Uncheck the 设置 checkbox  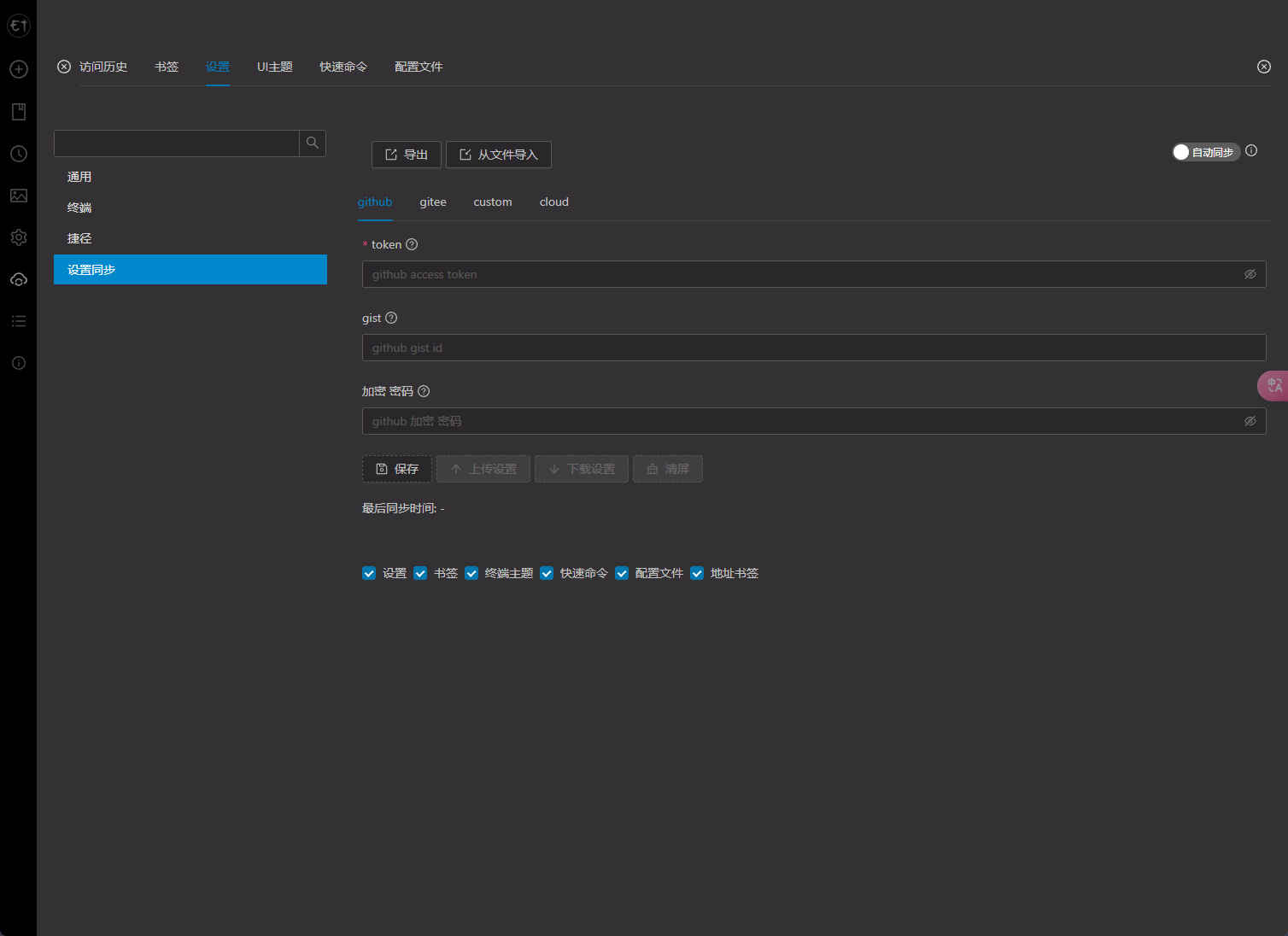coord(369,573)
